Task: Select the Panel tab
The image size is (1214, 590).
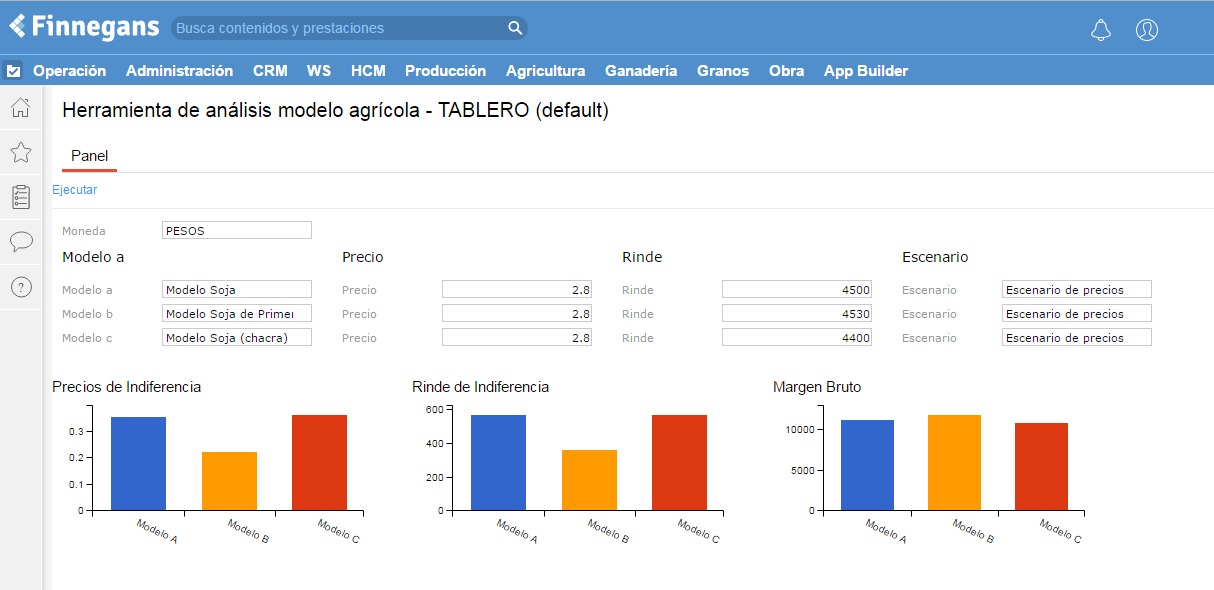Action: pos(89,156)
